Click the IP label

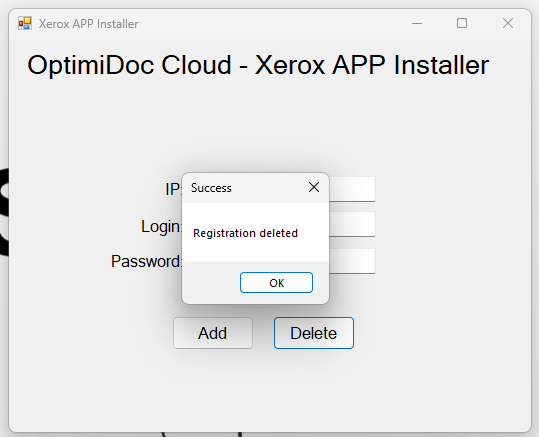(173, 189)
